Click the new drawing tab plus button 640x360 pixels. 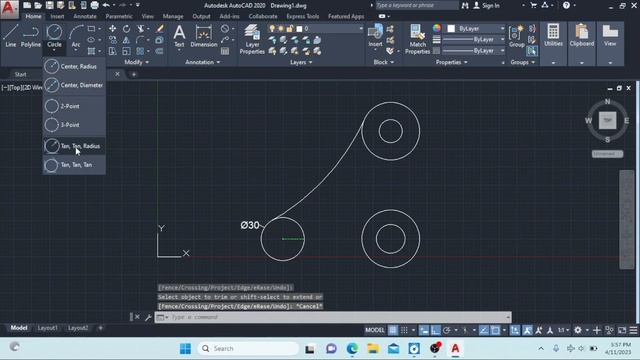click(x=133, y=74)
